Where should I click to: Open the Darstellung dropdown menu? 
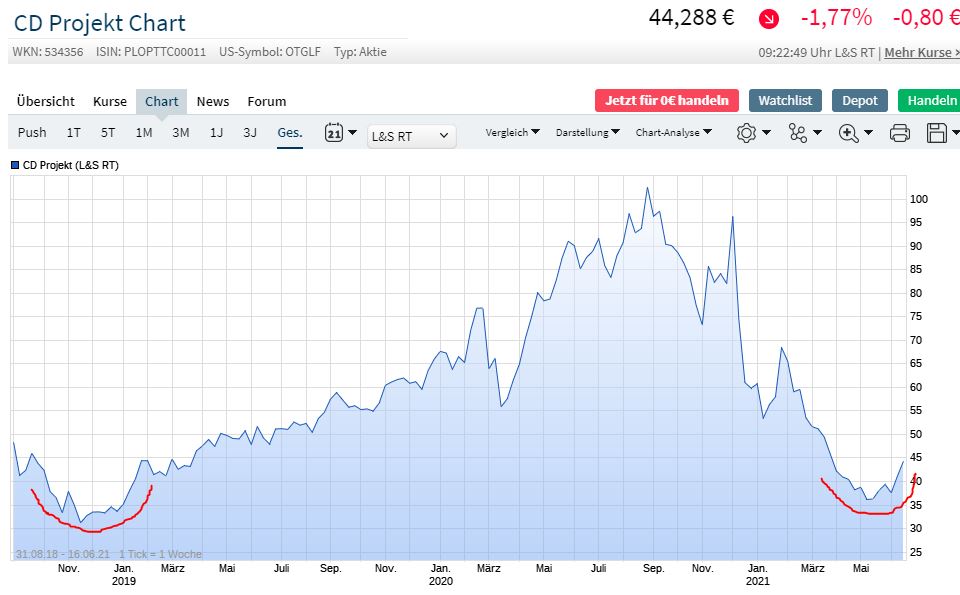coord(587,132)
